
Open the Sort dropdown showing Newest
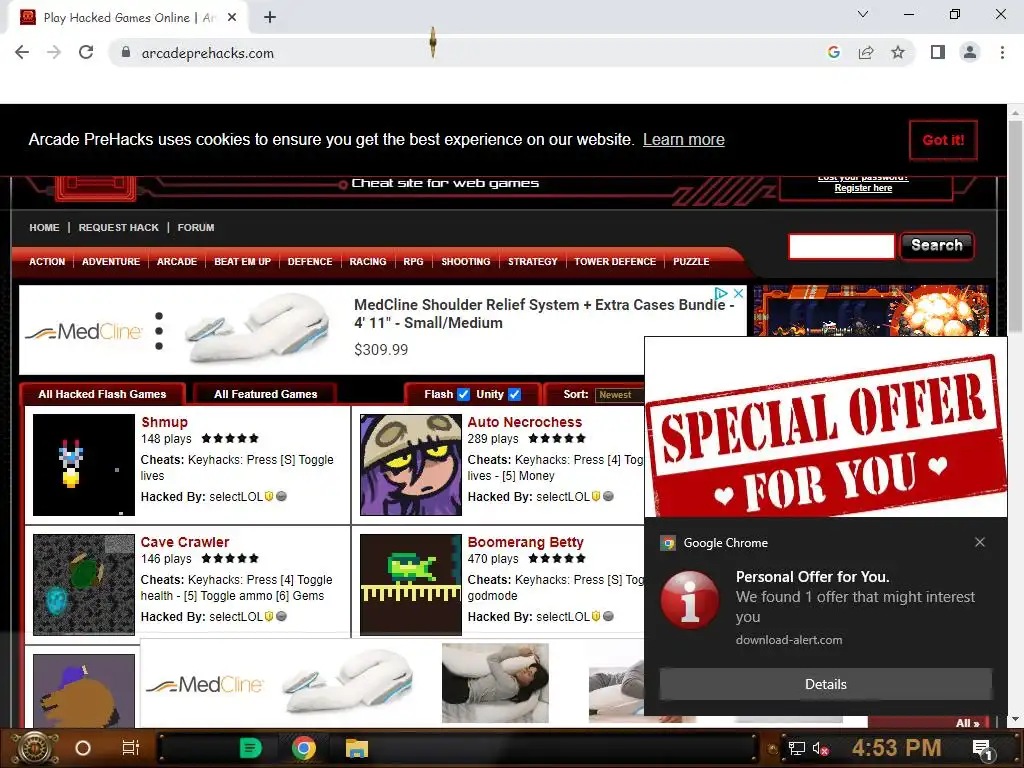tap(620, 395)
